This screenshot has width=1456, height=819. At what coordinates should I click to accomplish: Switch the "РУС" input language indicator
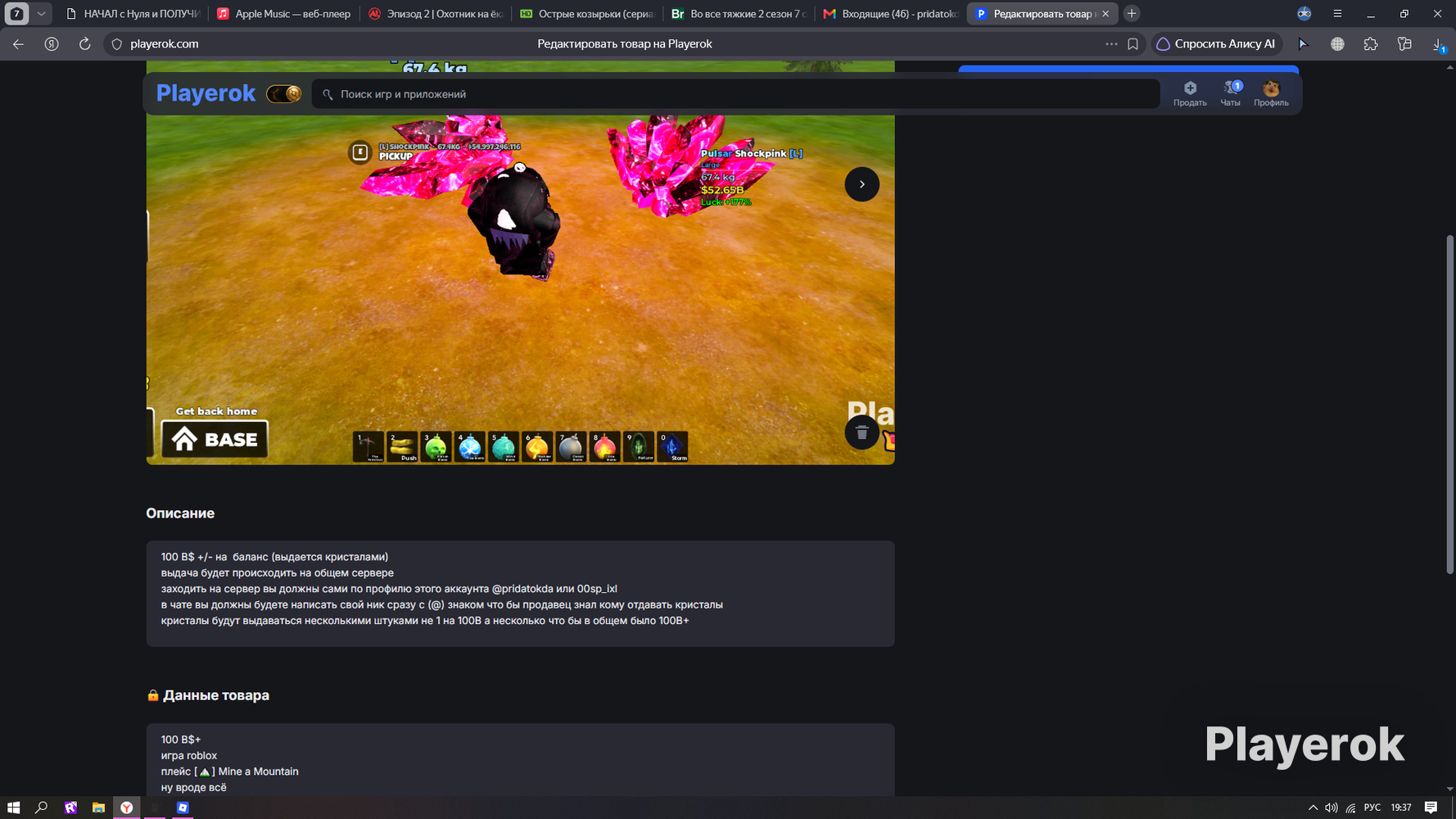[x=1372, y=808]
